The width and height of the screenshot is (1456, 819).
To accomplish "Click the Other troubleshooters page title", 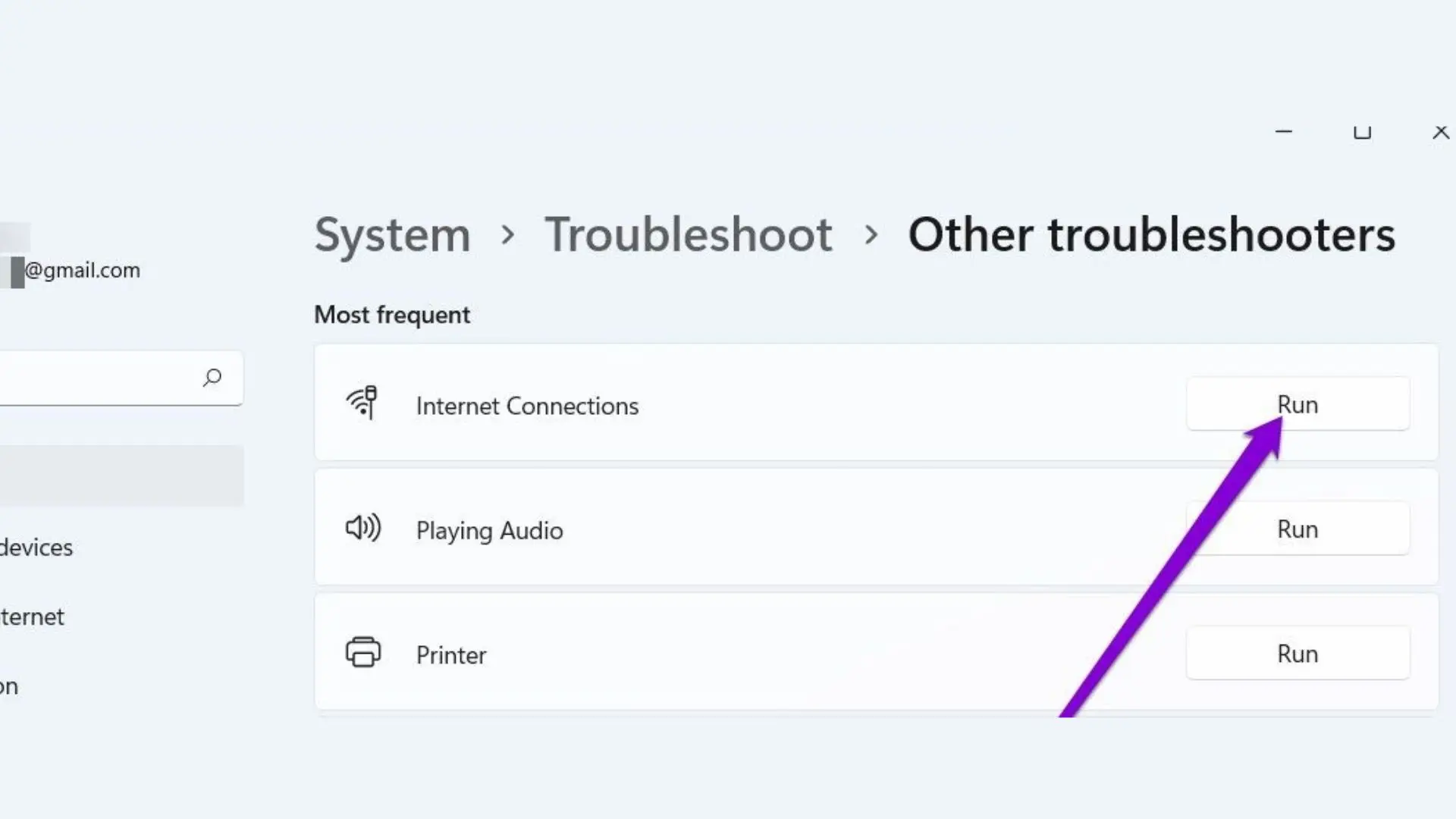I will 1151,235.
